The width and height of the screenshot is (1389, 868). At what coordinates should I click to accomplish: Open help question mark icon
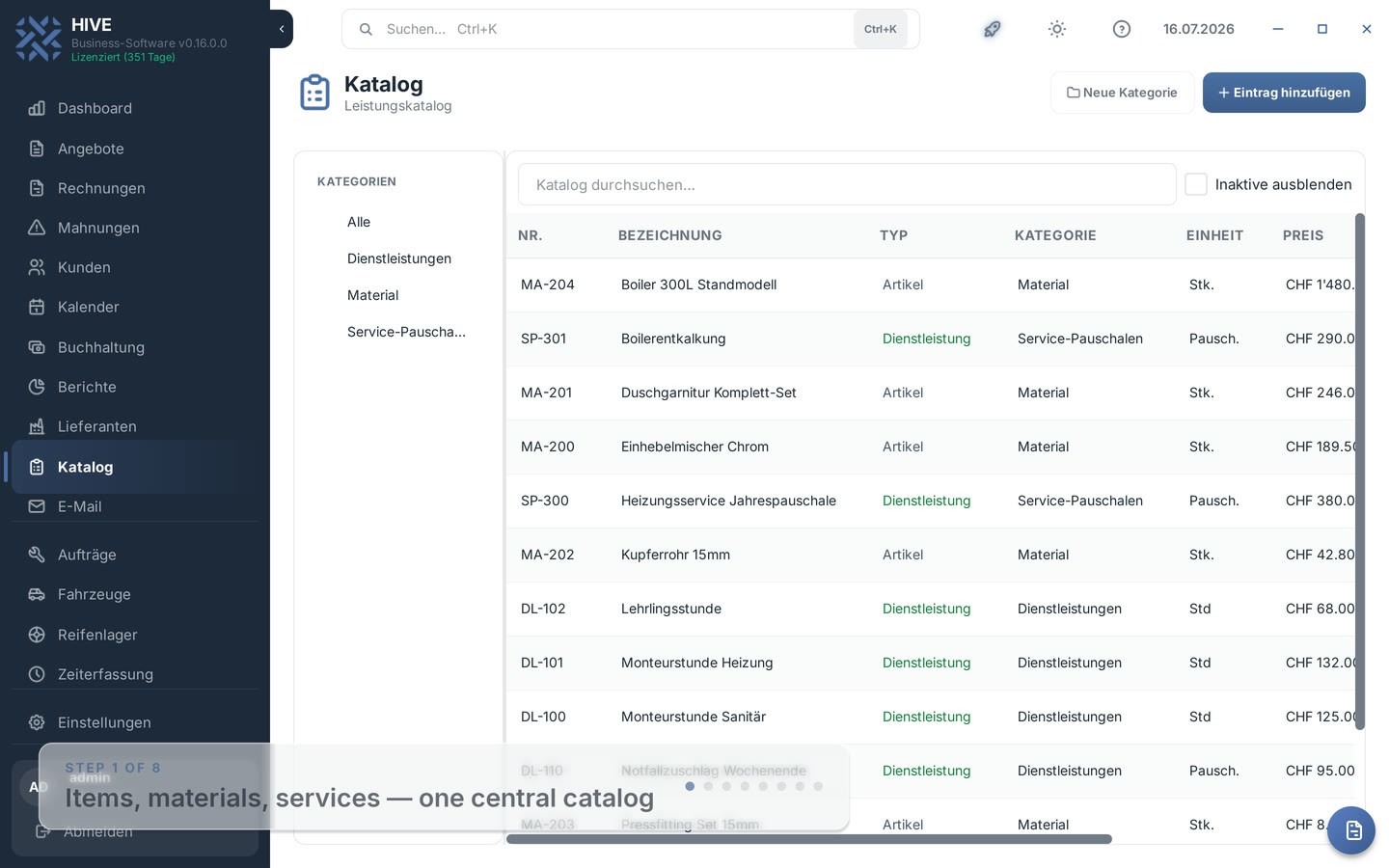(1122, 29)
